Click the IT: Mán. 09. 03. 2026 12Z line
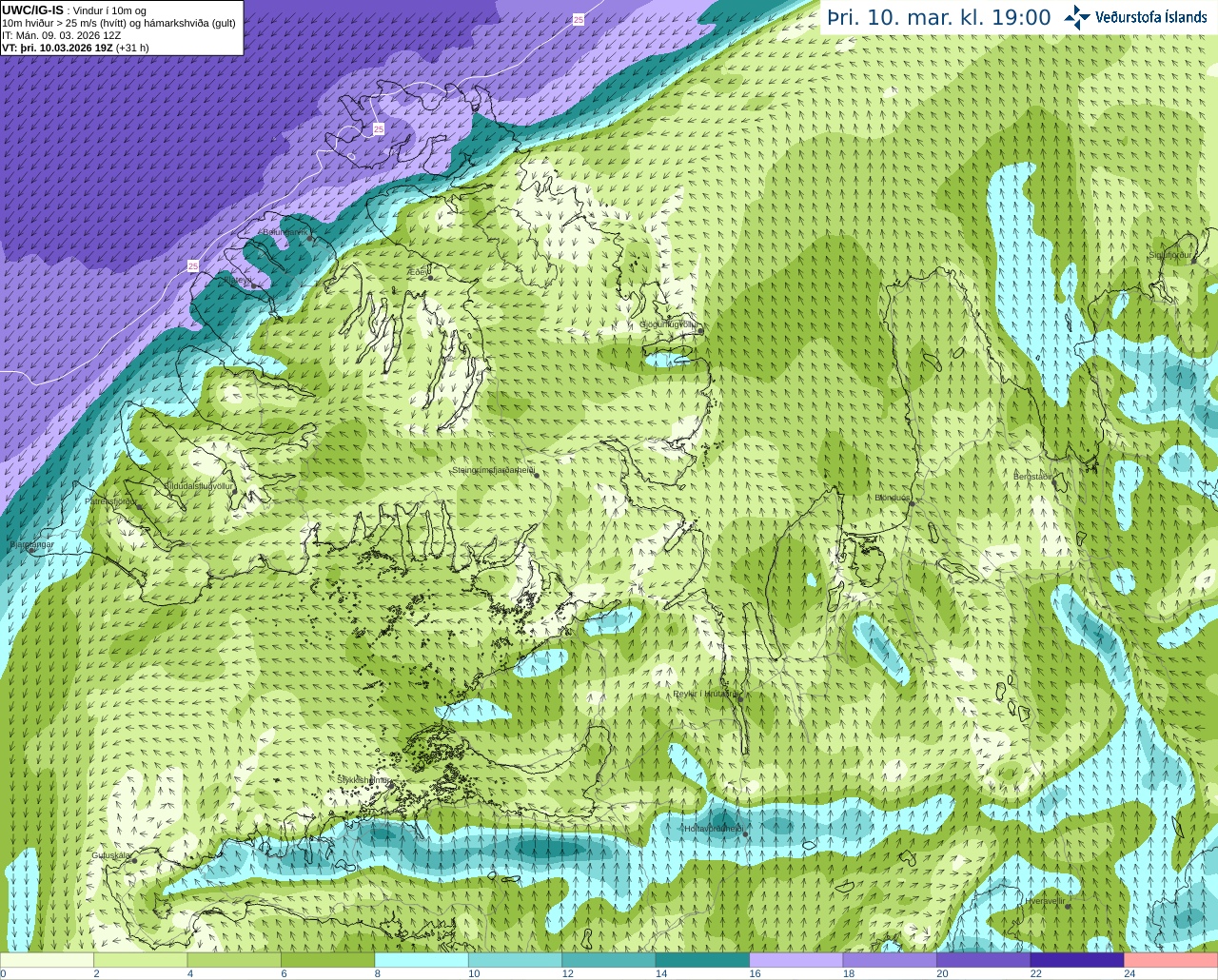Viewport: 1218px width, 980px height. [61, 35]
